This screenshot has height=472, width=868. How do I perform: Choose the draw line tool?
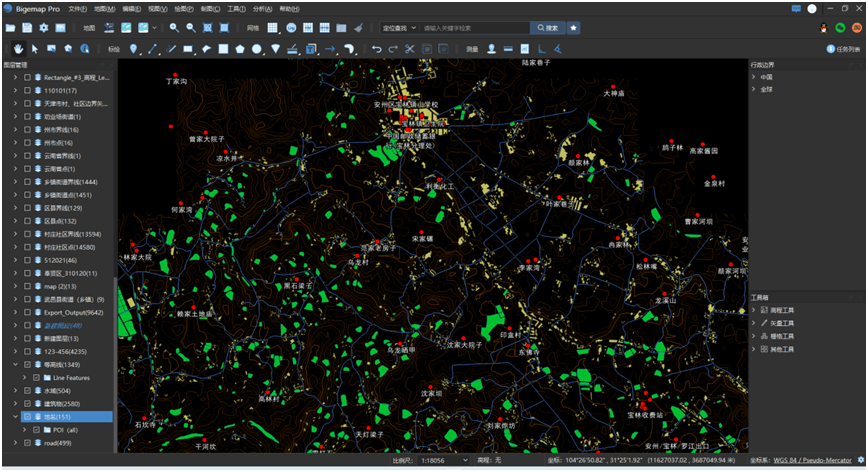click(x=152, y=49)
